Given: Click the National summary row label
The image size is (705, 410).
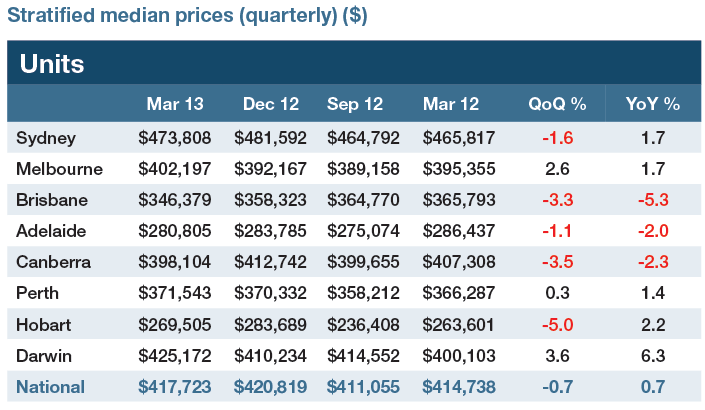Looking at the screenshot, I should 51,386.
